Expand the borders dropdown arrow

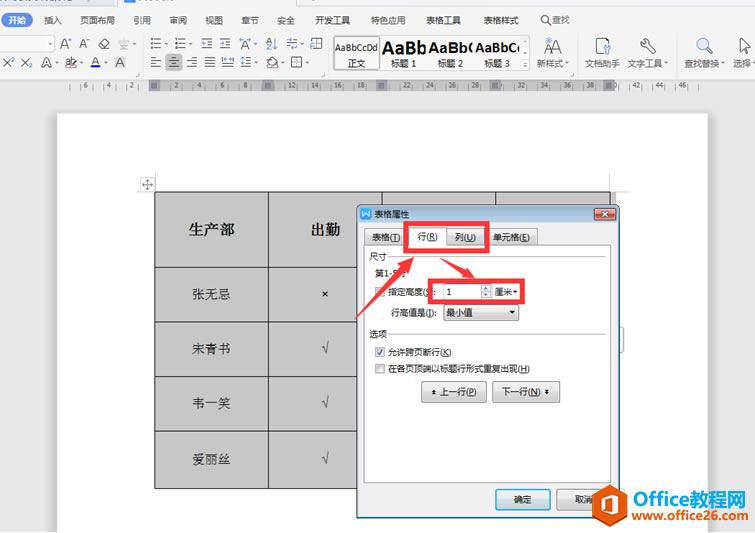[x=307, y=62]
